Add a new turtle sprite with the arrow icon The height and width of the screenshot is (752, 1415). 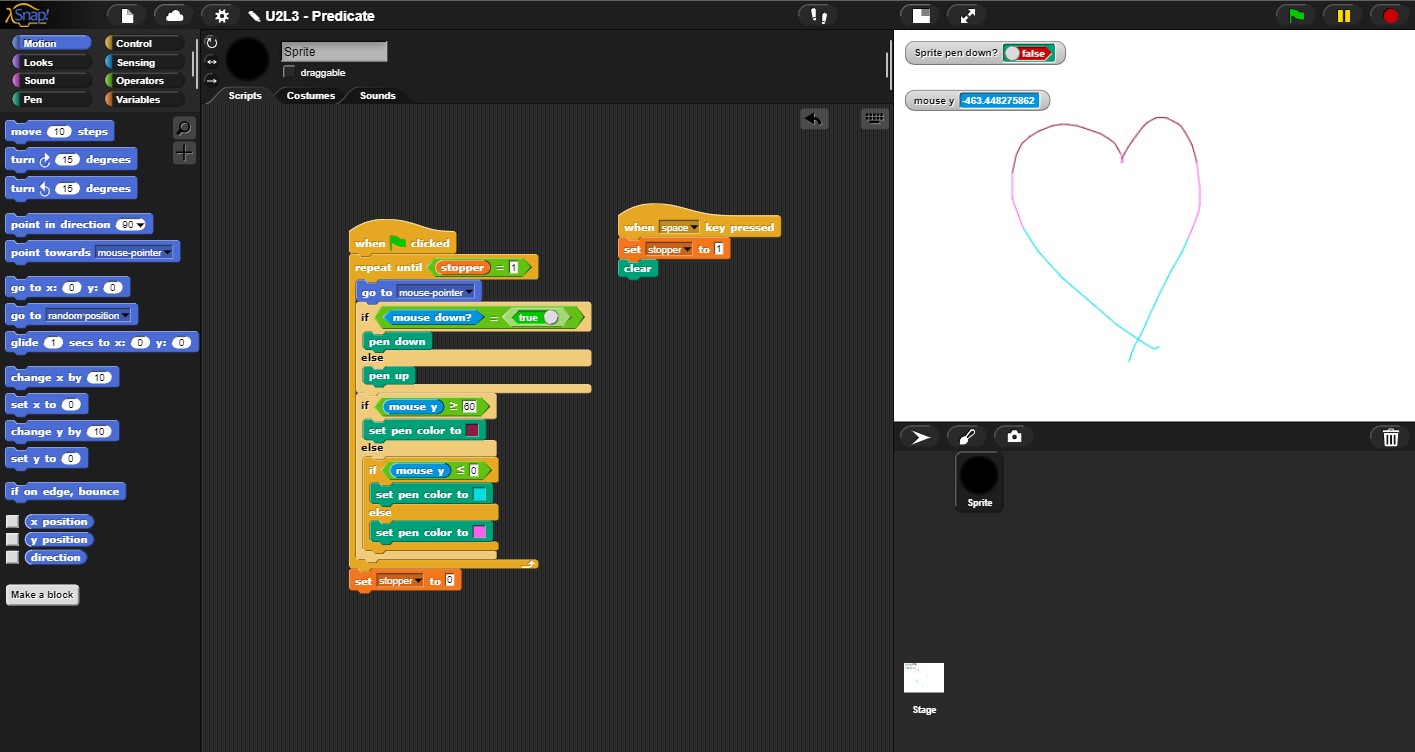coord(919,436)
